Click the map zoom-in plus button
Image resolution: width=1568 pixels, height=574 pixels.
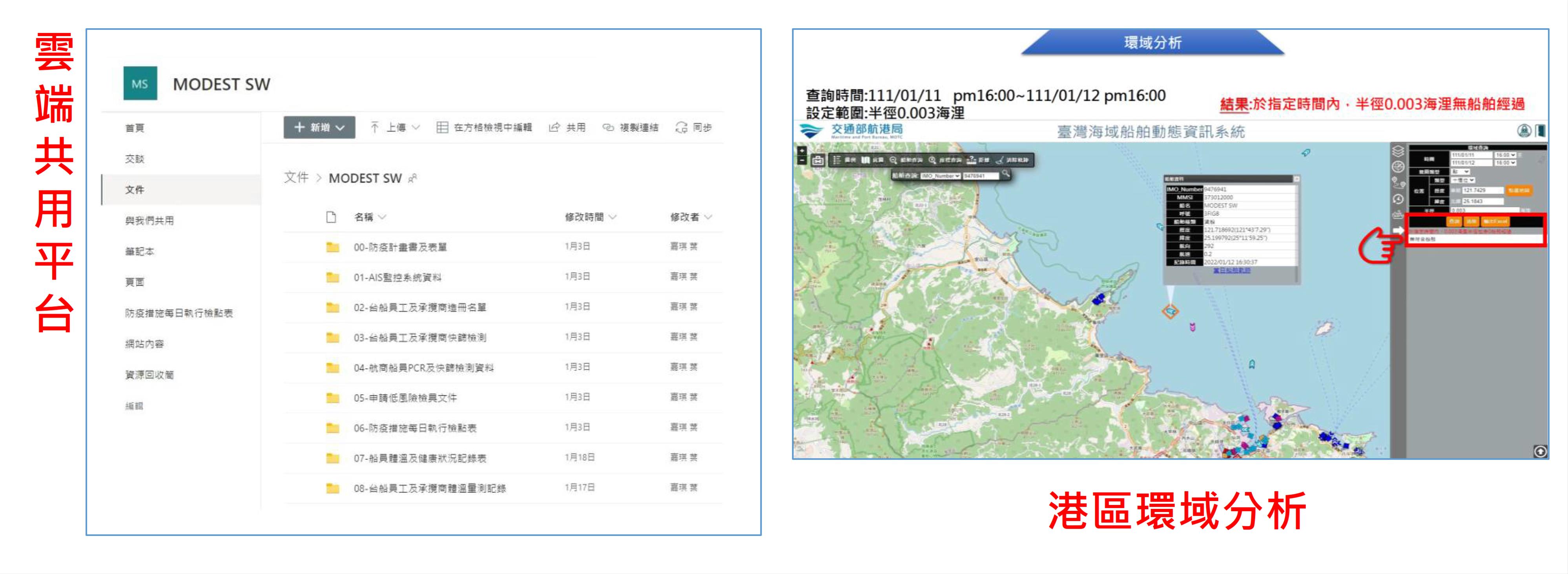(x=802, y=150)
